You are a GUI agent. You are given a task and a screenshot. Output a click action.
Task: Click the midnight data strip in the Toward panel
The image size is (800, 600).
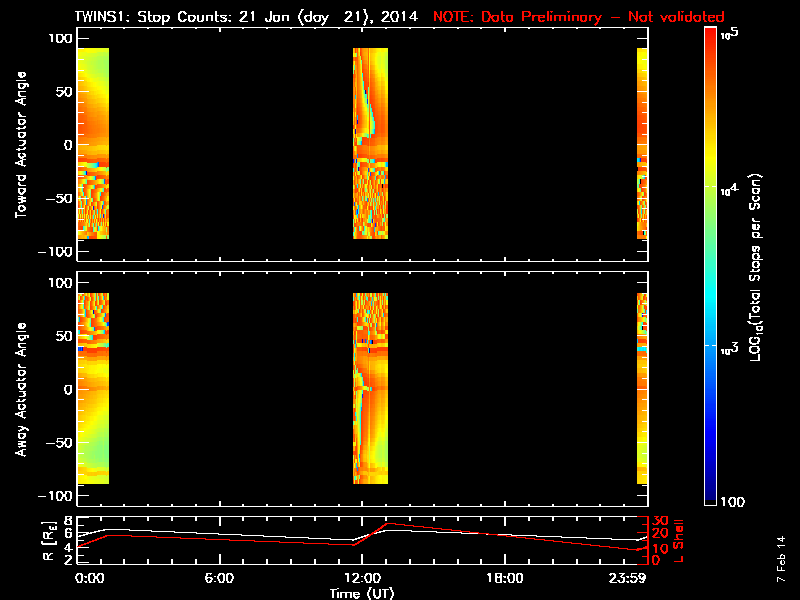92,143
